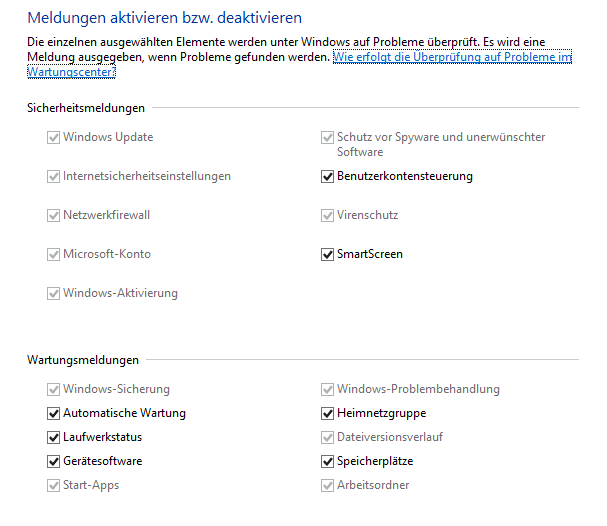Click the Windows-Aktivierung checkbox
Image resolution: width=607 pixels, height=526 pixels.
pyautogui.click(x=53, y=293)
